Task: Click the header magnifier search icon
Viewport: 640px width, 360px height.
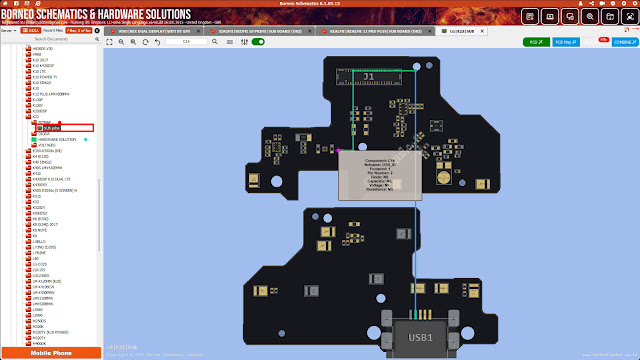Action: 590,17
